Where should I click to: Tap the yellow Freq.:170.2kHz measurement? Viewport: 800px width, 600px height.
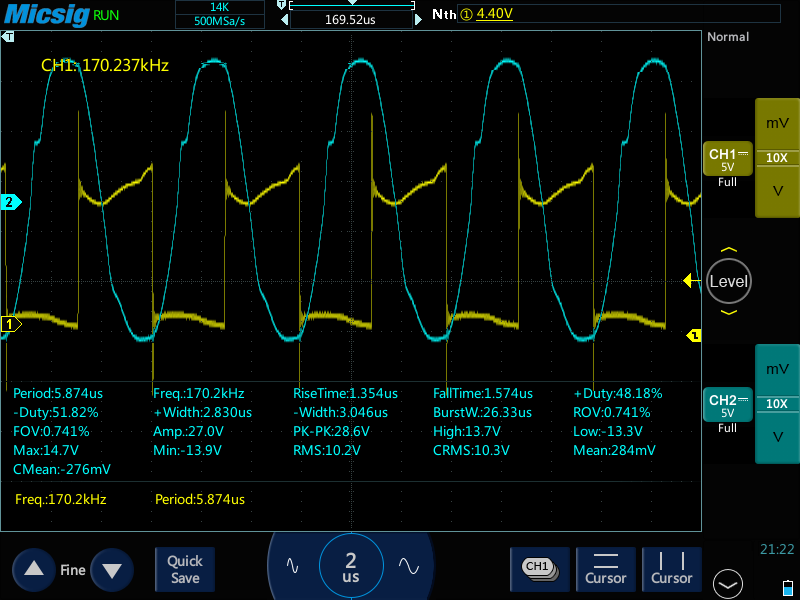click(61, 499)
